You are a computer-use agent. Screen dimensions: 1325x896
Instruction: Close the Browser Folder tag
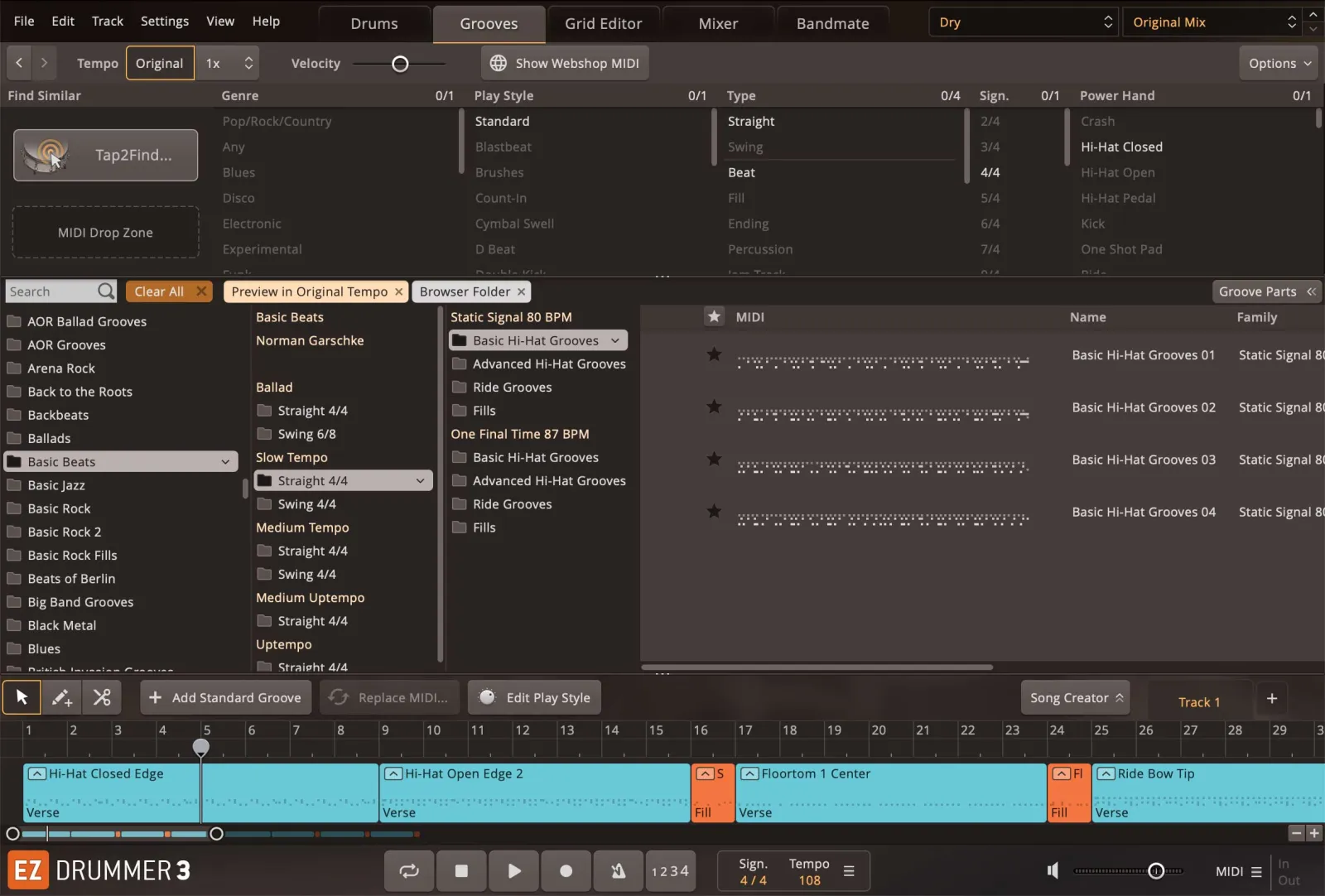pos(521,291)
